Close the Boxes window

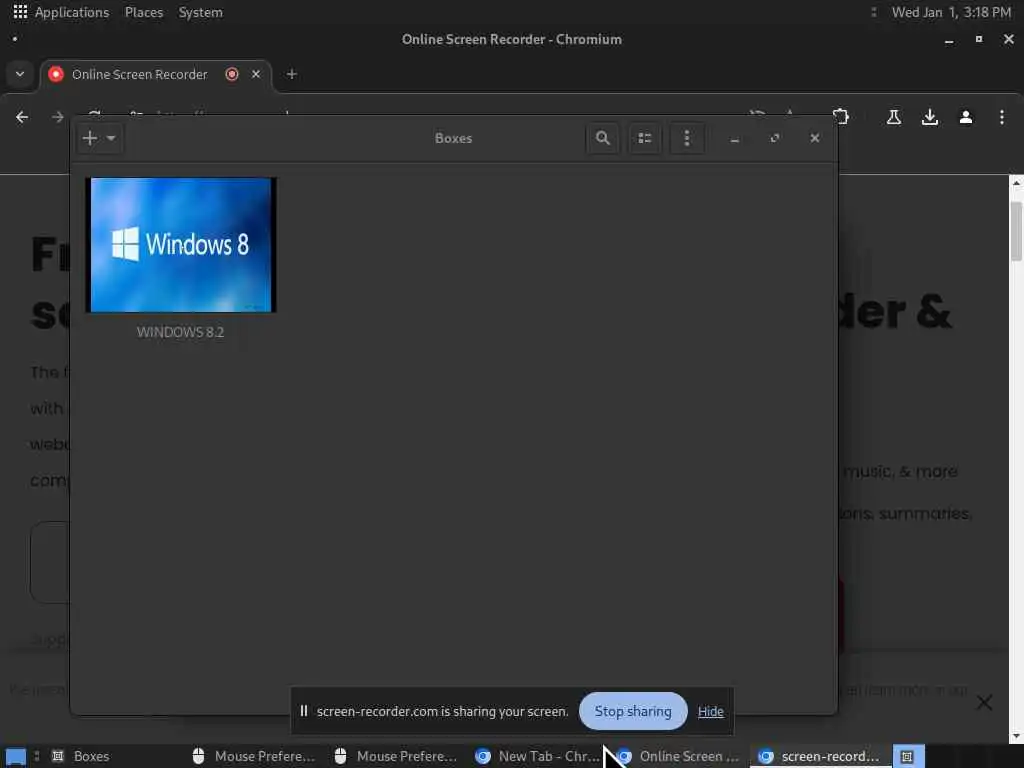coord(814,138)
